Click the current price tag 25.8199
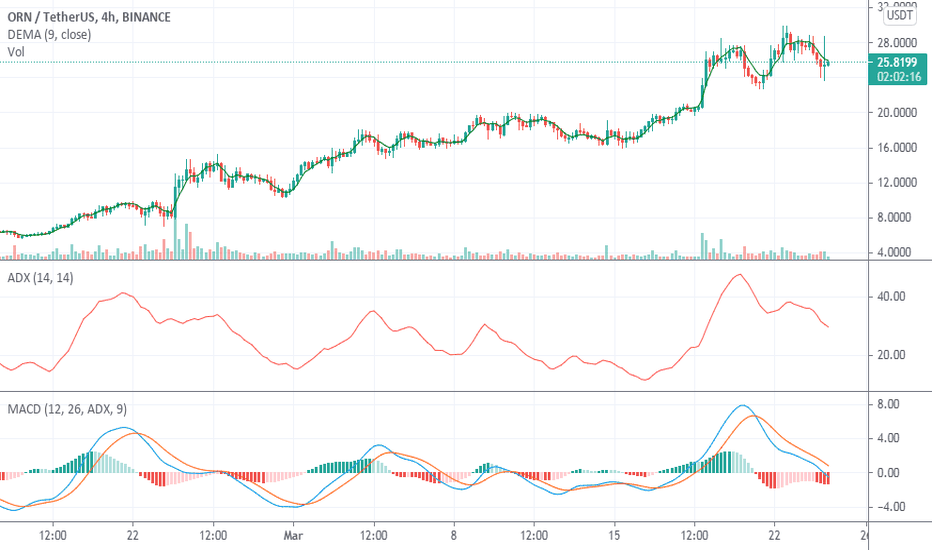Viewport: 932px width, 550px height. point(897,62)
